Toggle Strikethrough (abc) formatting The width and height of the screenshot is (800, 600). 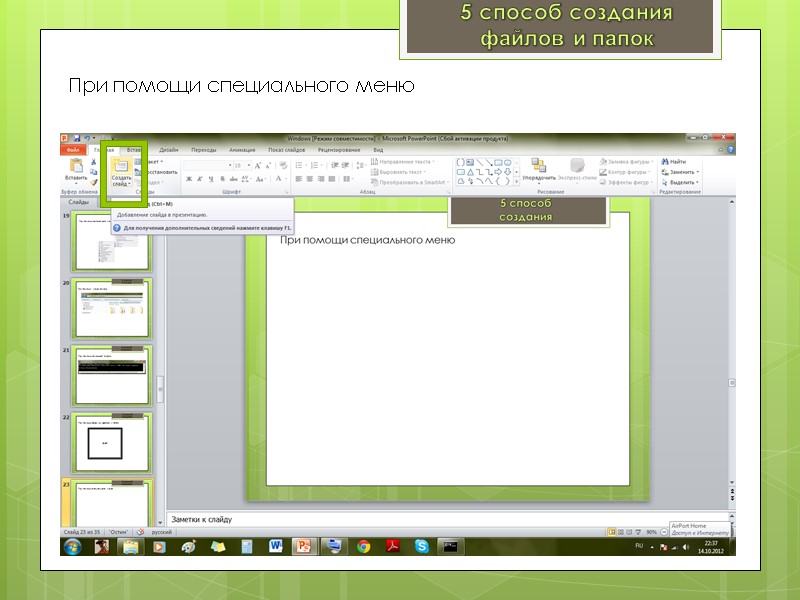(234, 179)
